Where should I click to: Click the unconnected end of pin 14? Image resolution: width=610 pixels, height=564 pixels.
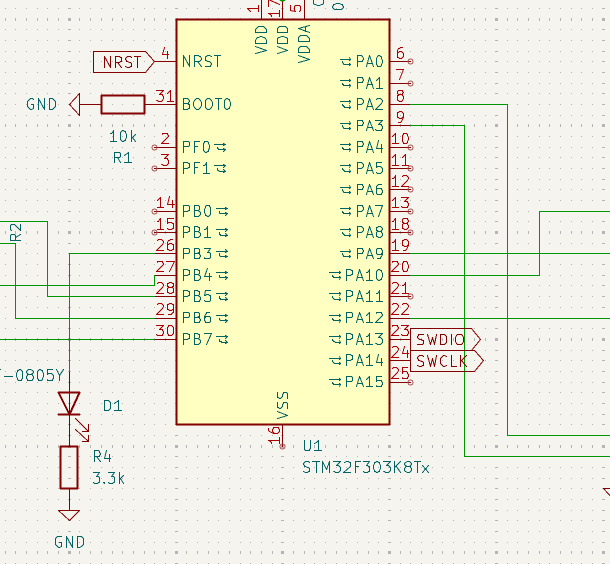154,211
